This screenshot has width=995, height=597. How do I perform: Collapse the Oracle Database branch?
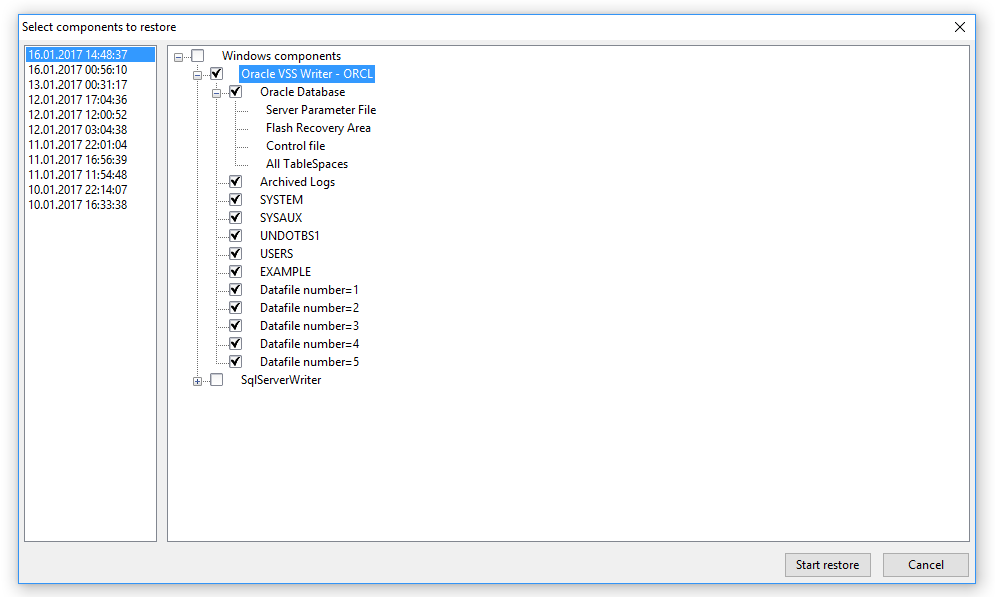(216, 91)
